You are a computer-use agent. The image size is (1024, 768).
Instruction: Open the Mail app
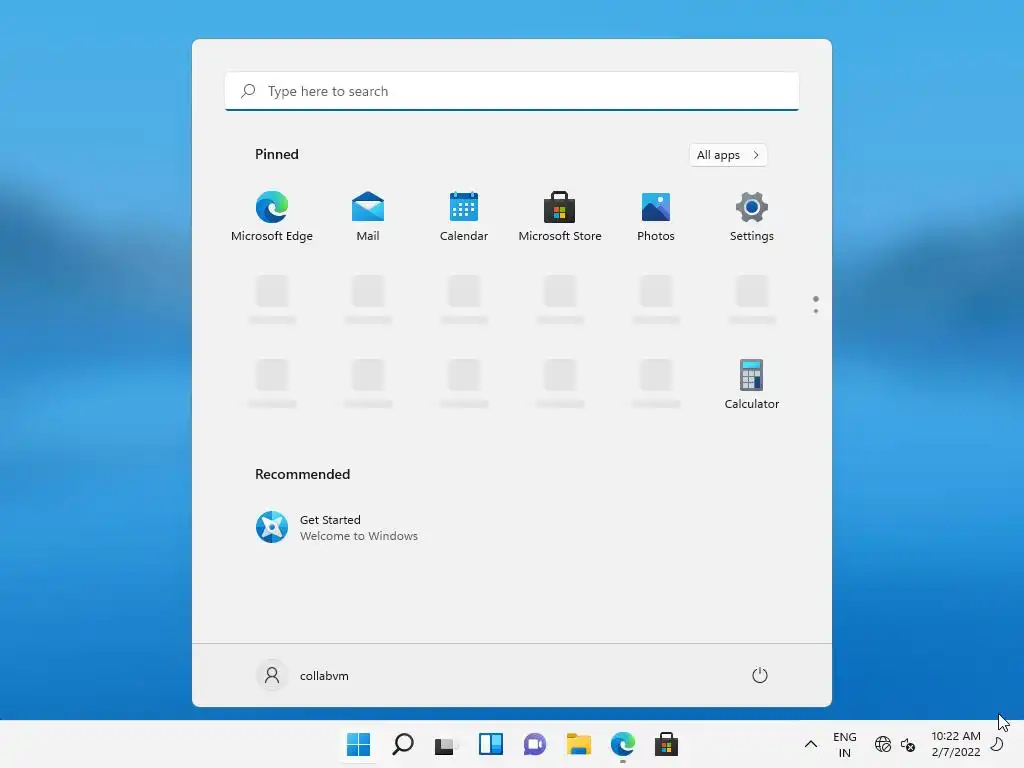tap(368, 216)
